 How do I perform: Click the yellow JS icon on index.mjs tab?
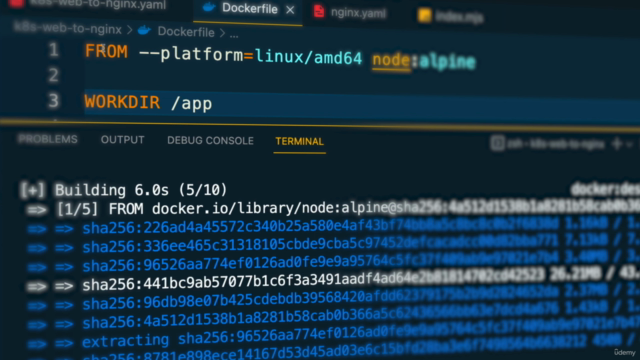[424, 16]
